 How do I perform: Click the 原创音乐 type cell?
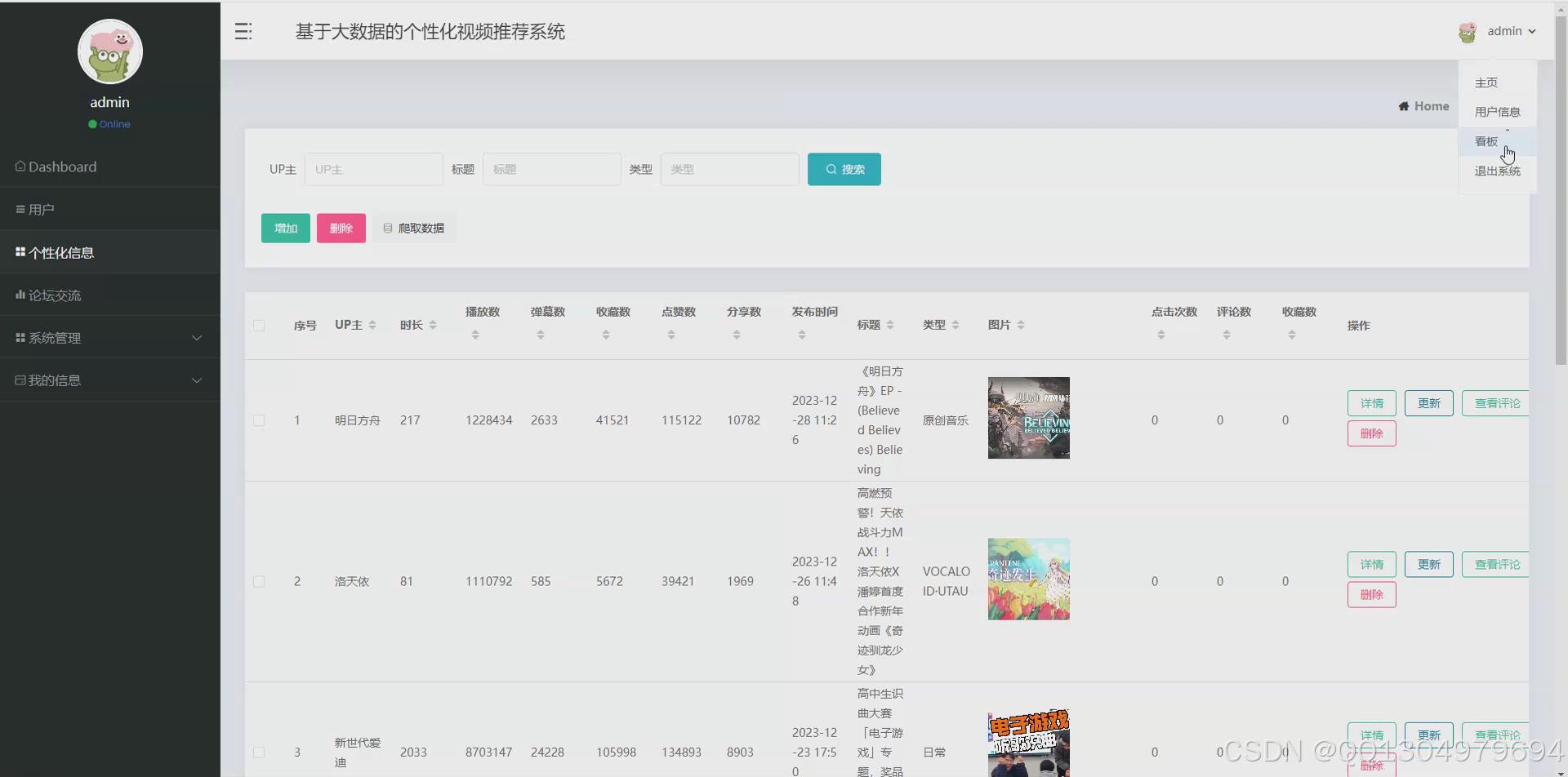tap(946, 420)
